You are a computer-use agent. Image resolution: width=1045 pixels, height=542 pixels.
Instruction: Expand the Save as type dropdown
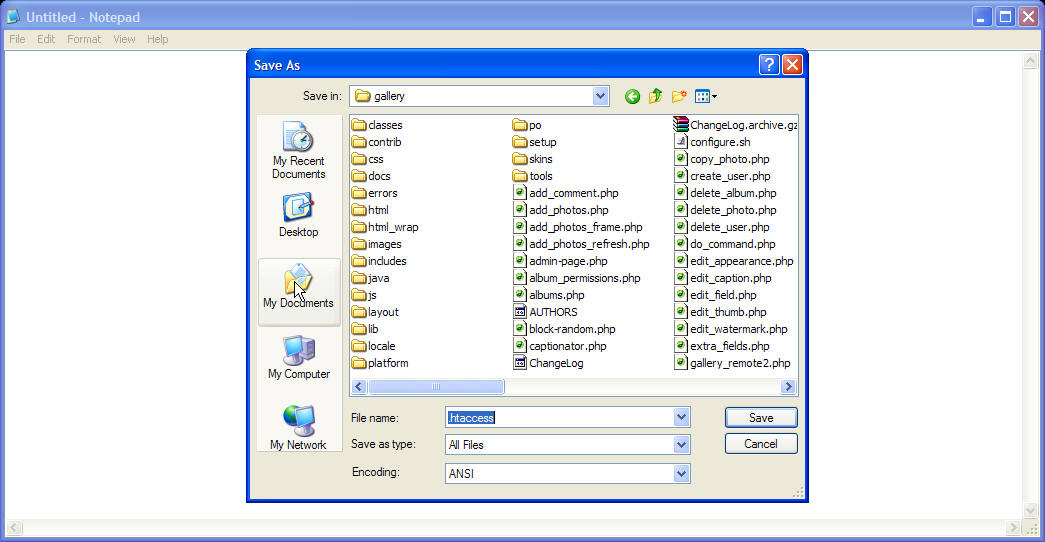(x=681, y=445)
